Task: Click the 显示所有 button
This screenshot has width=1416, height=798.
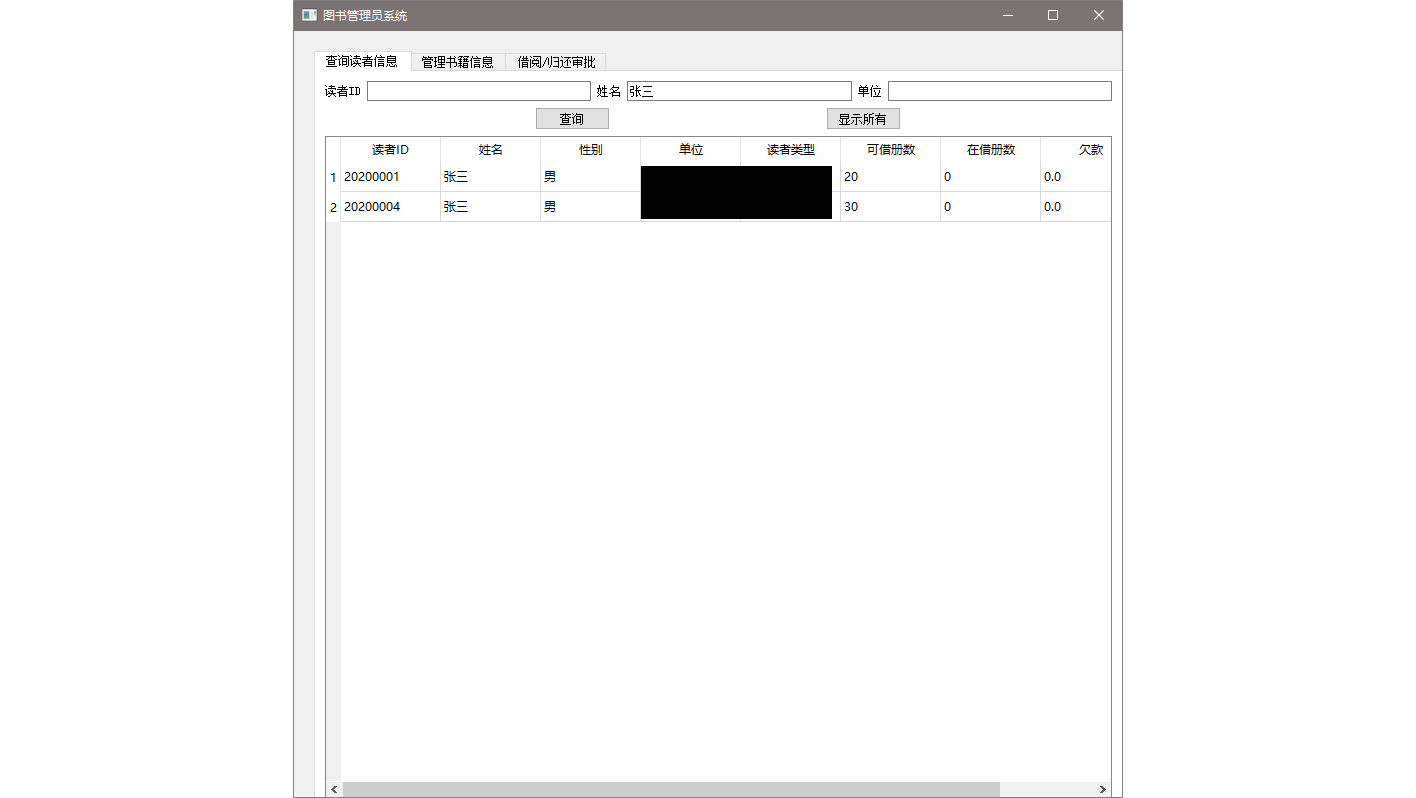Action: (863, 119)
